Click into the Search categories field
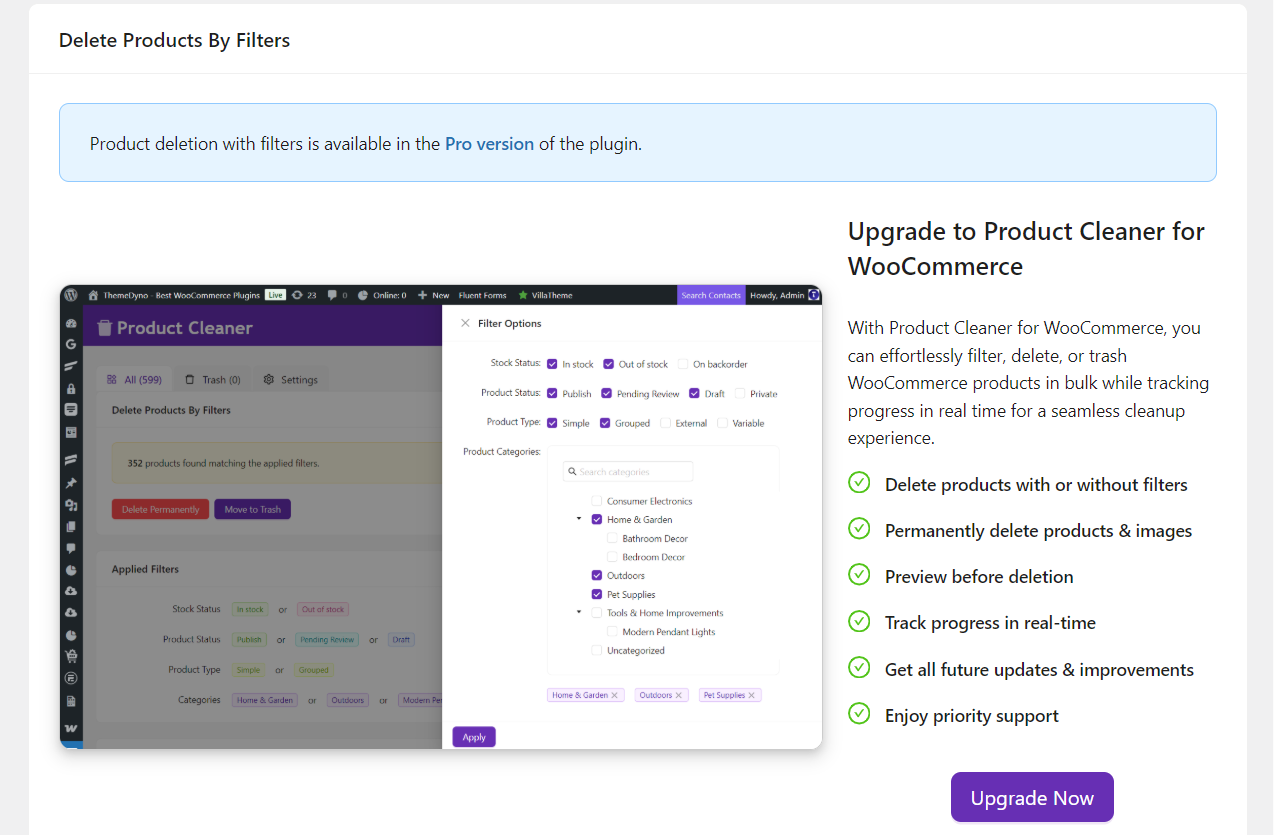Screen dimensions: 1274x835 [x=628, y=472]
